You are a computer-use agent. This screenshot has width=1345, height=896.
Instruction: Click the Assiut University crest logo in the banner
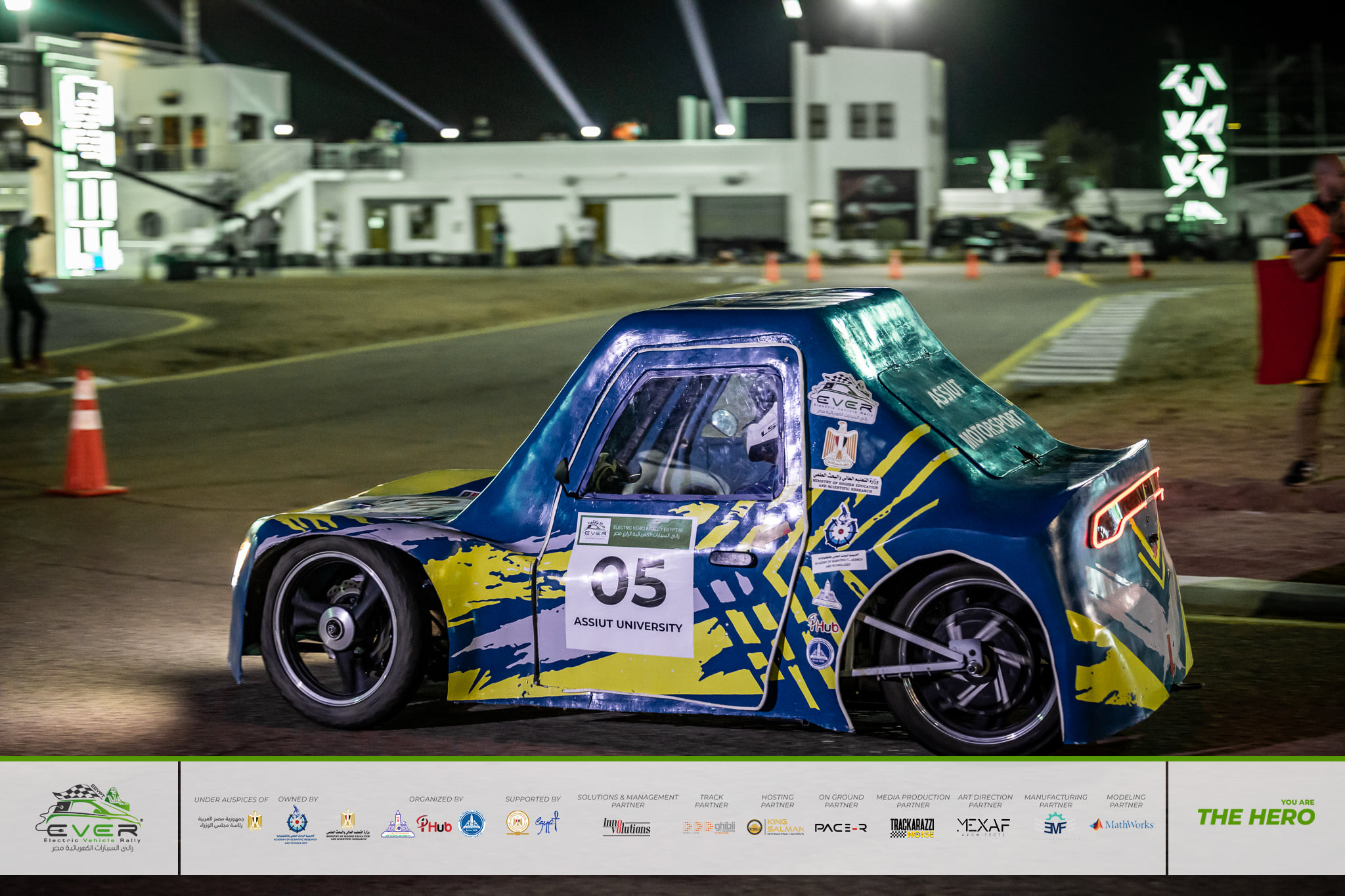pos(398,824)
